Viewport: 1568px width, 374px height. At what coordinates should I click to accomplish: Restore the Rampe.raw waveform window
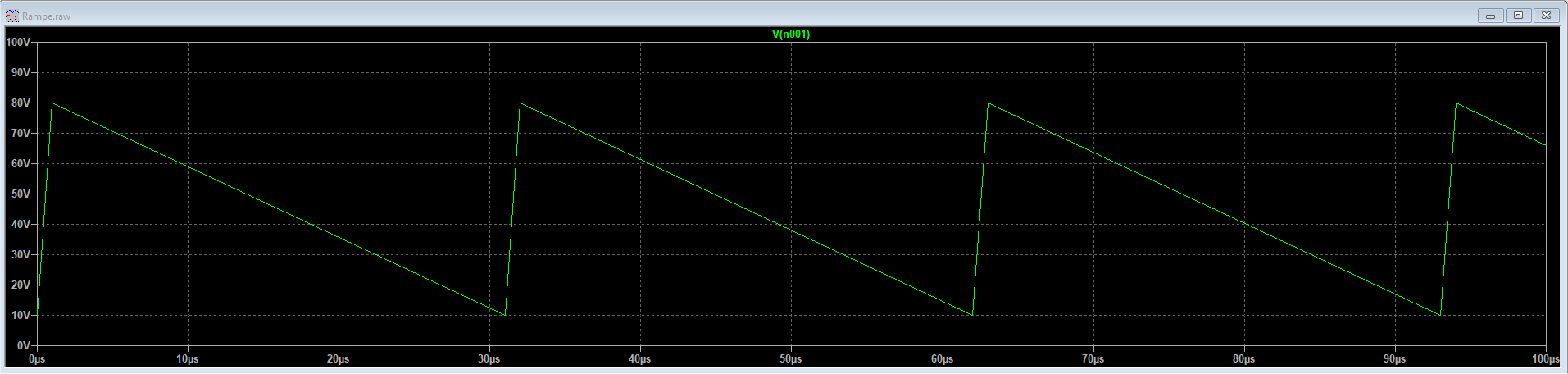pos(1518,16)
